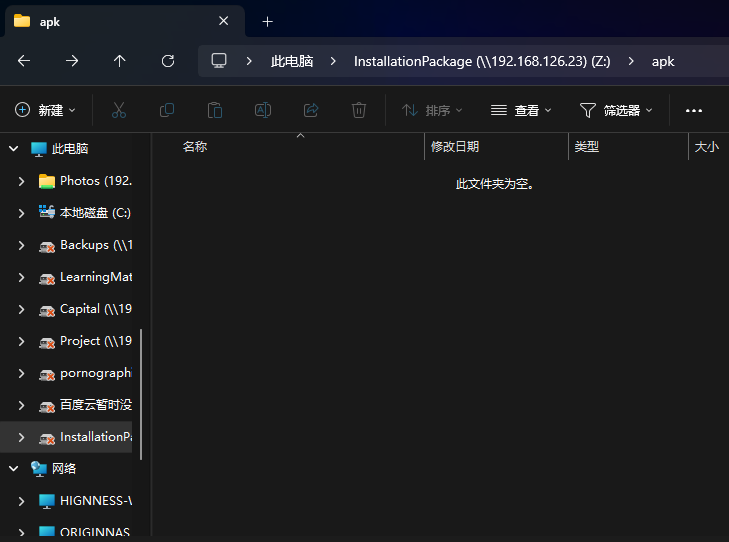Sort by 名称 column header
This screenshot has width=729, height=542.
[195, 146]
